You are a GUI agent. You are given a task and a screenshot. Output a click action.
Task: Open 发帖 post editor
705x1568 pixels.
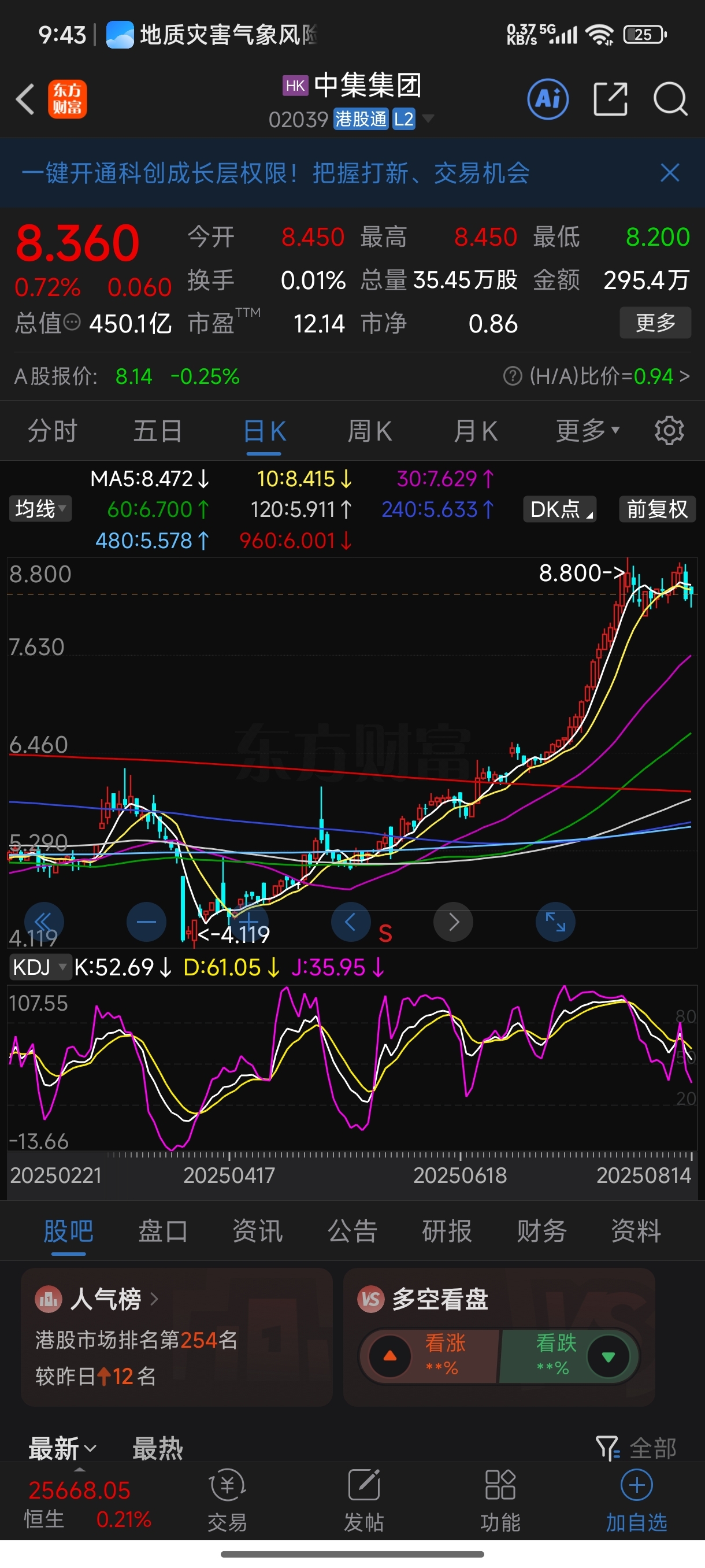363,1500
